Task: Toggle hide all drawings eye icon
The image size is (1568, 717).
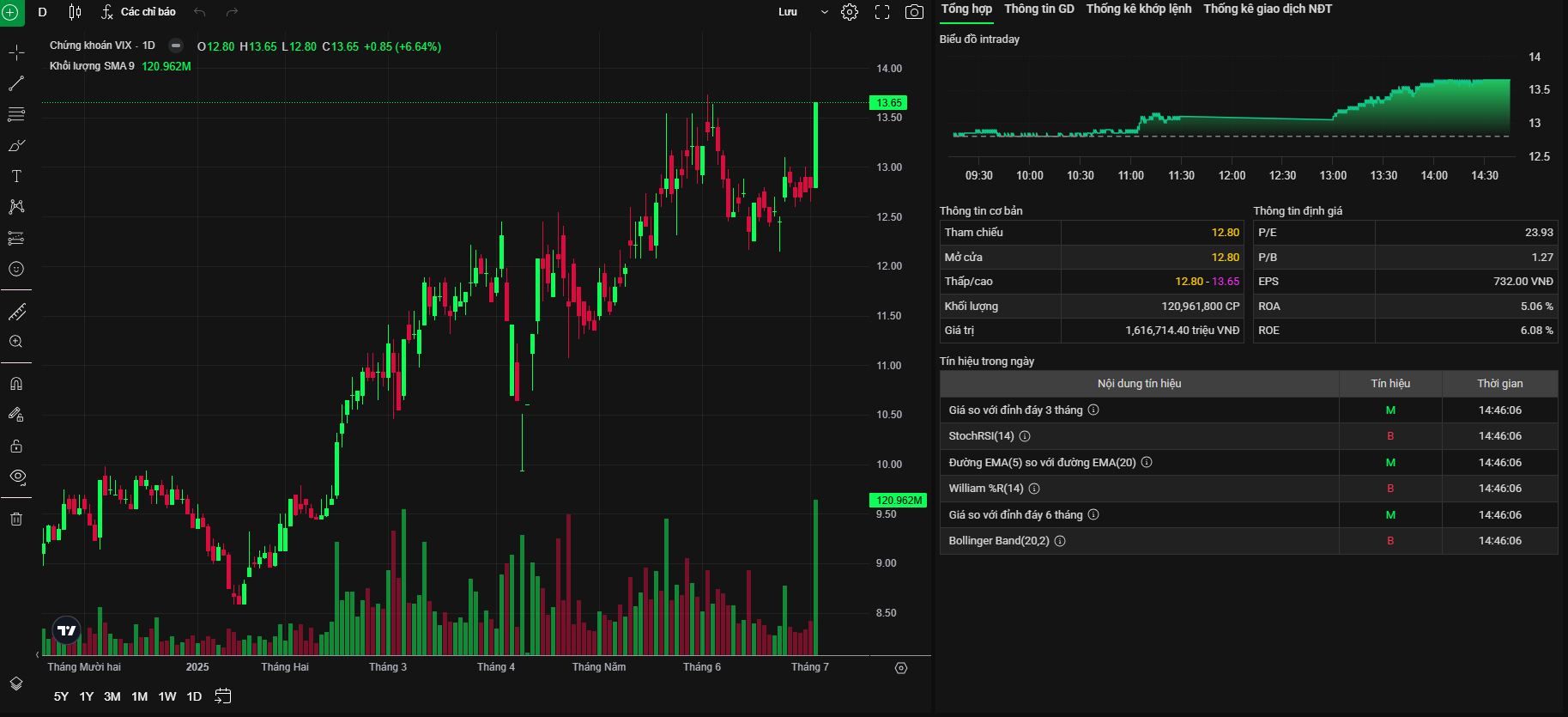Action: [16, 477]
